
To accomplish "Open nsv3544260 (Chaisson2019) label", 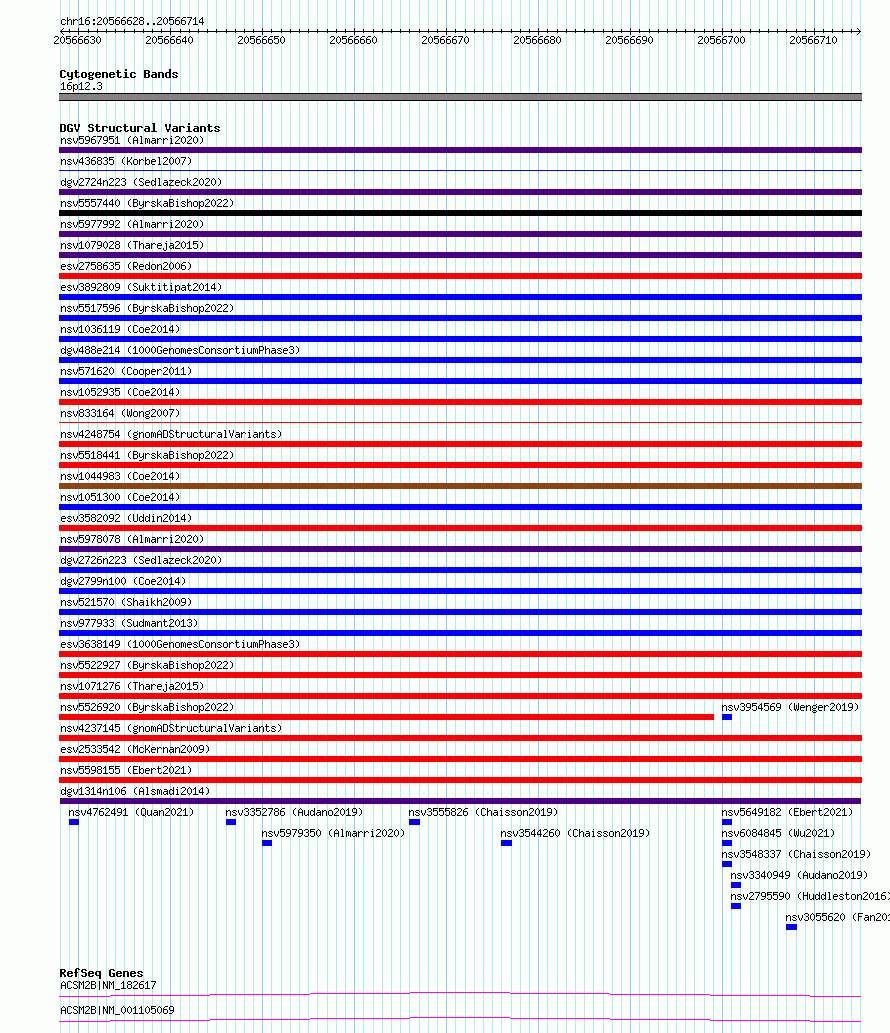I will point(575,834).
